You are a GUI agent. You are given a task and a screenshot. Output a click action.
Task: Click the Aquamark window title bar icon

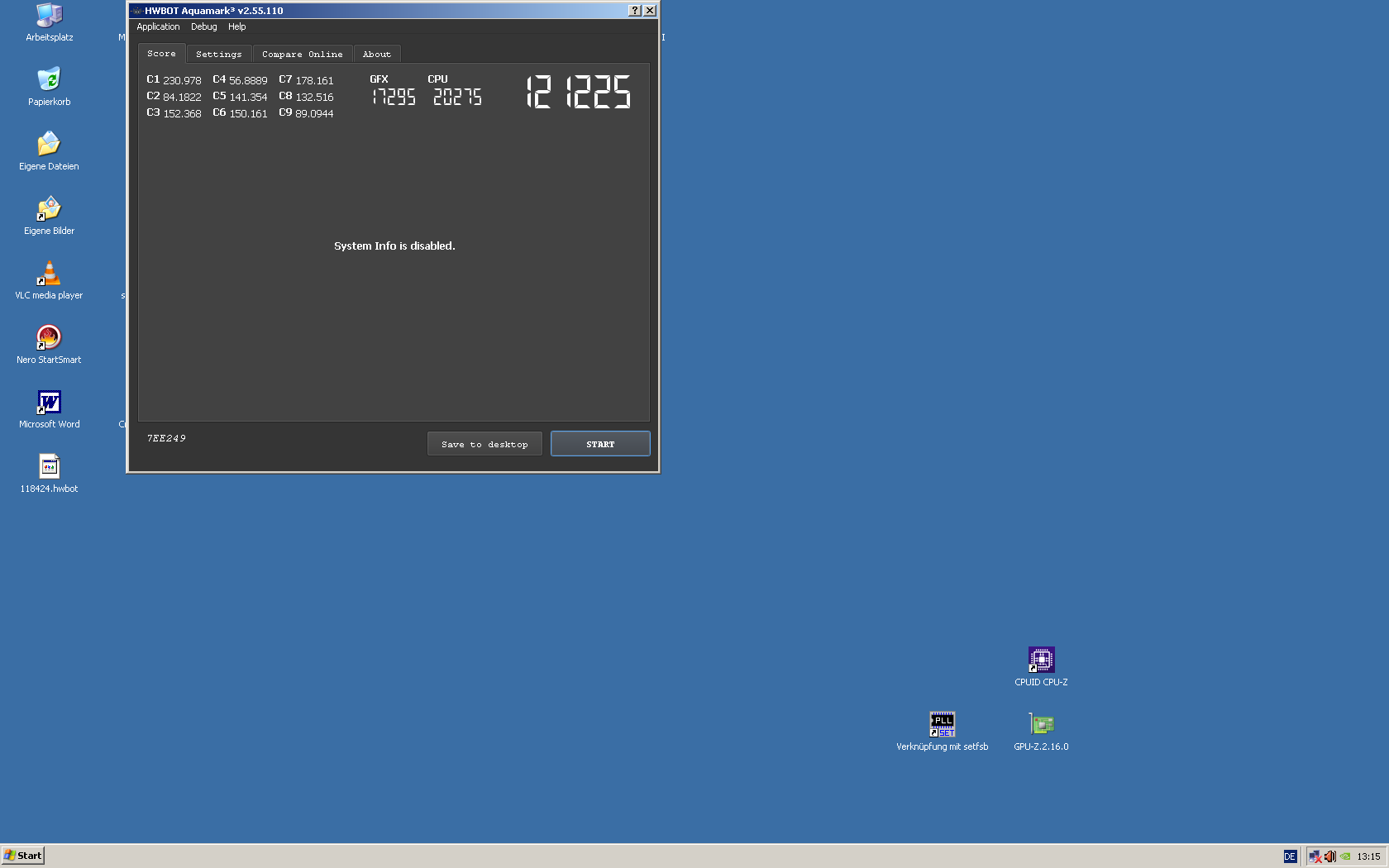(136, 11)
